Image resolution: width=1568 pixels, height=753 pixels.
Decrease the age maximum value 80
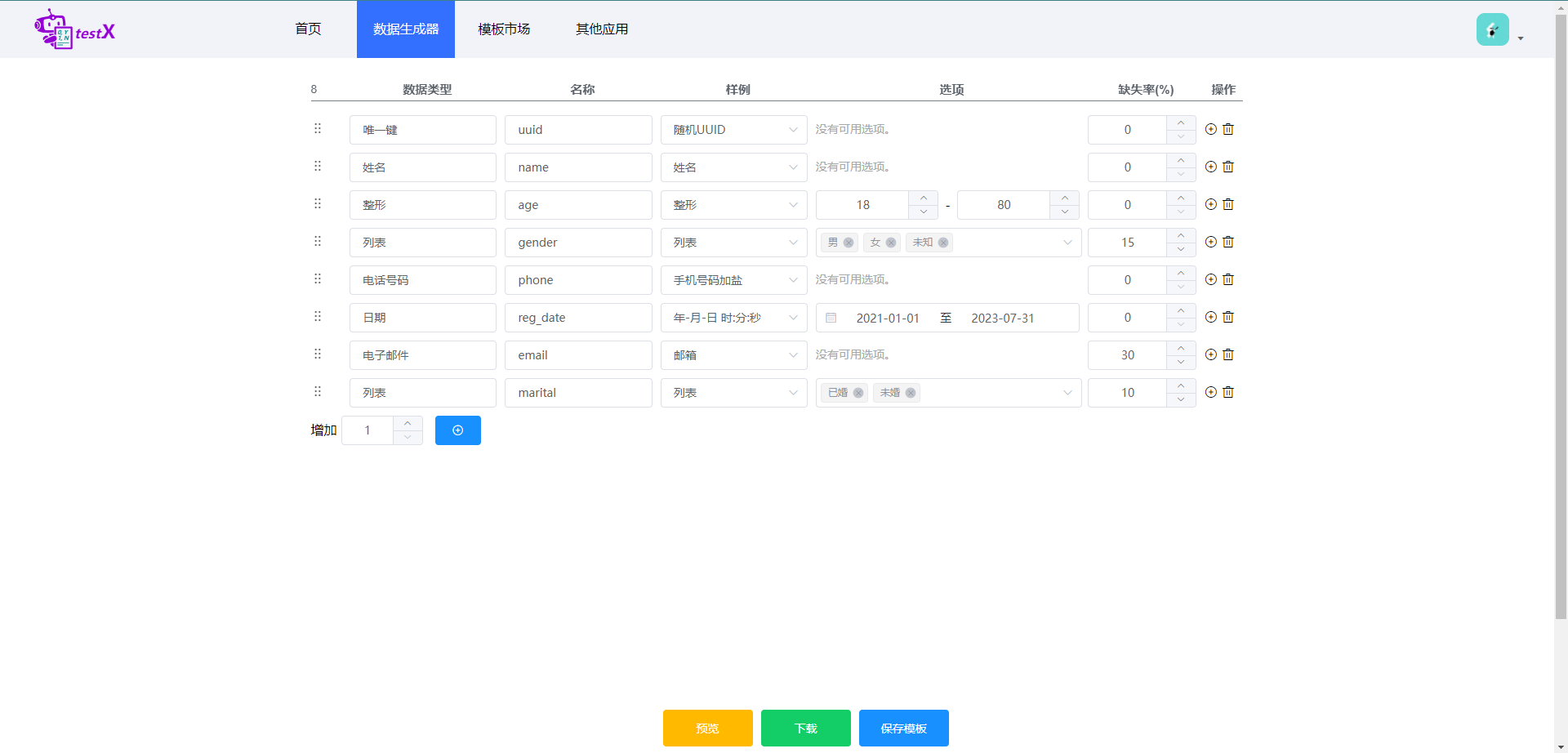(x=1064, y=212)
